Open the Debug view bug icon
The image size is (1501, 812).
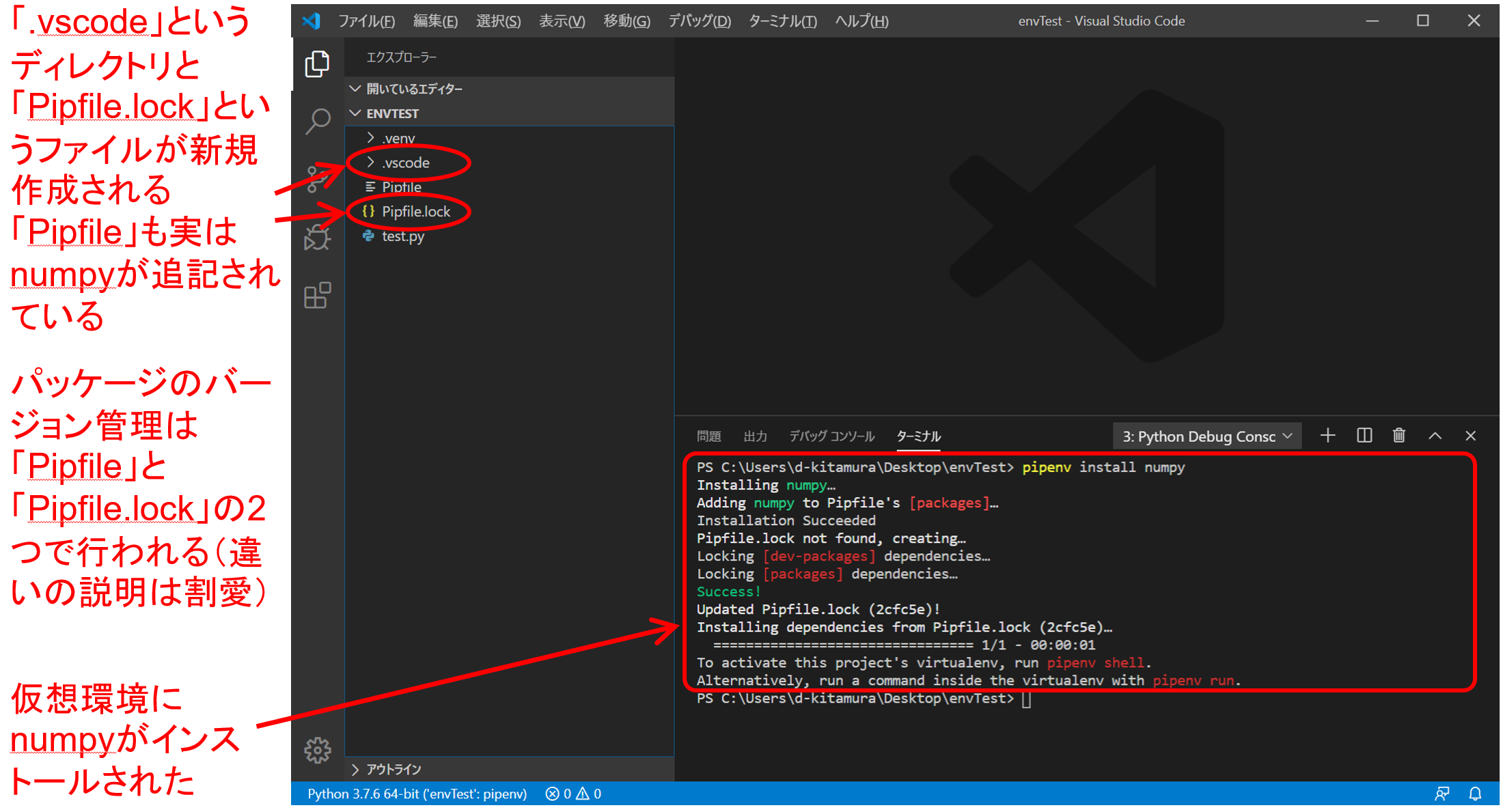[x=317, y=237]
